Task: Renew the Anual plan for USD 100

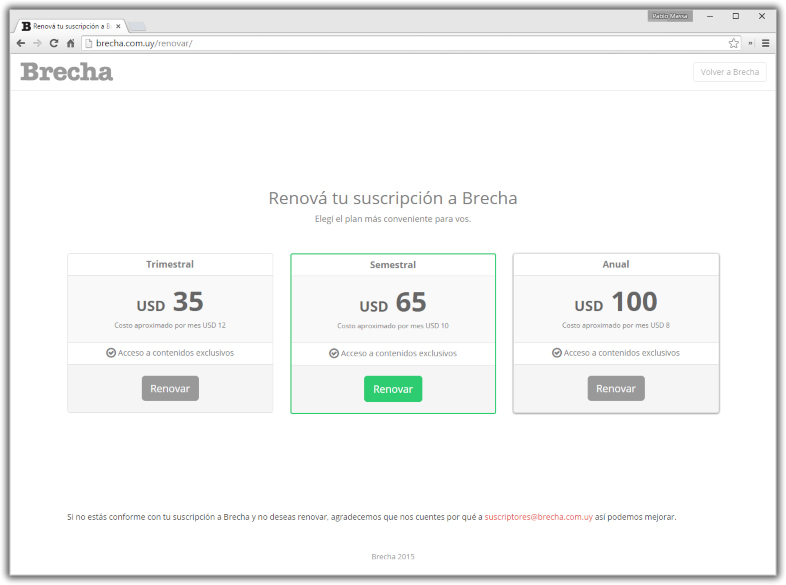Action: 616,388
